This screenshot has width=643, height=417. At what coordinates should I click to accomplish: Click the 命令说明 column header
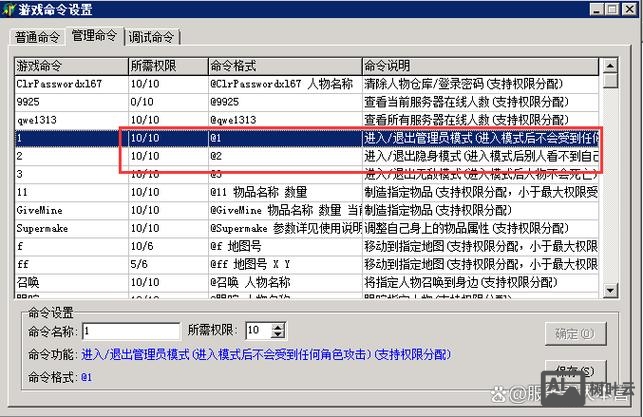480,65
